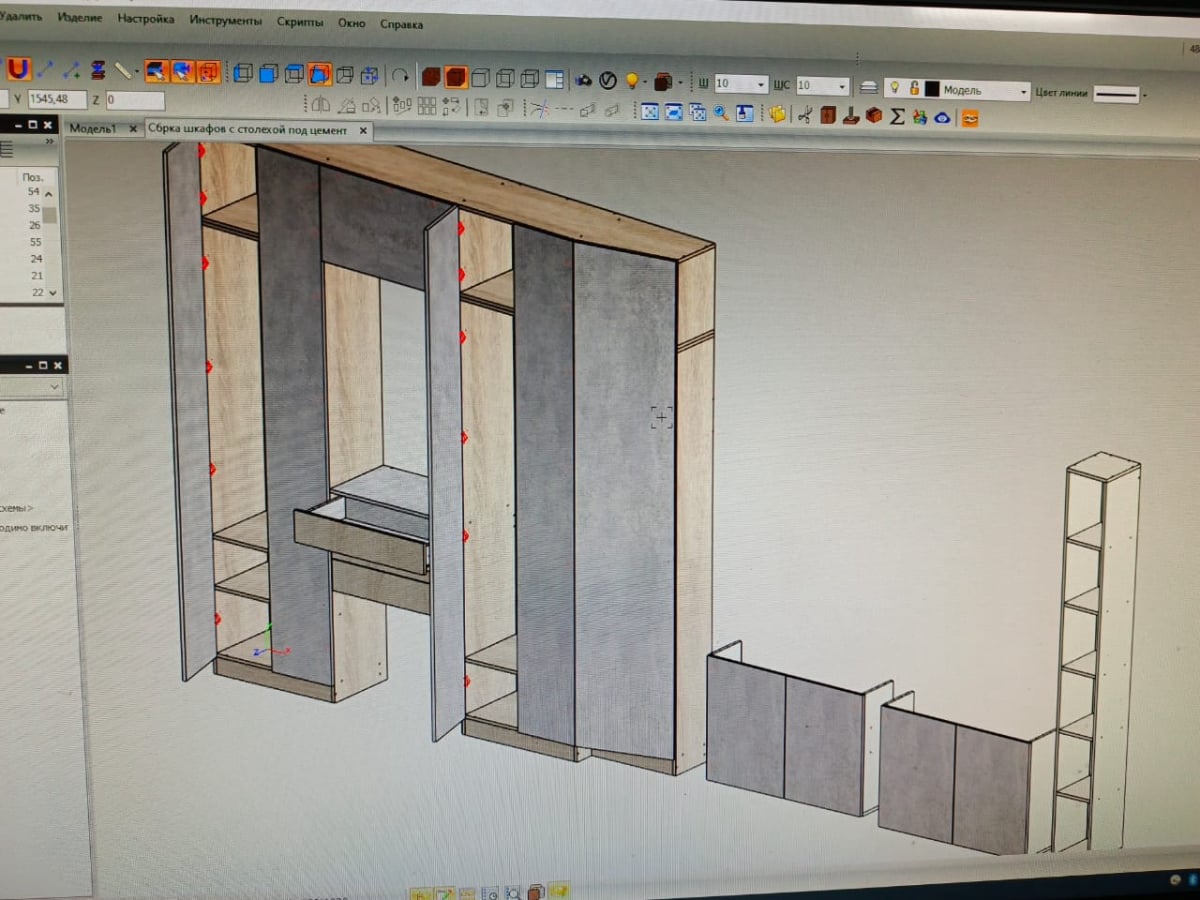The width and height of the screenshot is (1200, 900).
Task: Toggle the layer padlock lock
Action: (914, 88)
